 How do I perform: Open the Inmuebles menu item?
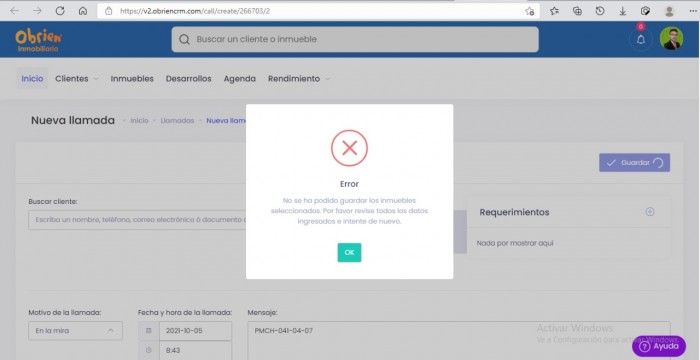point(132,79)
